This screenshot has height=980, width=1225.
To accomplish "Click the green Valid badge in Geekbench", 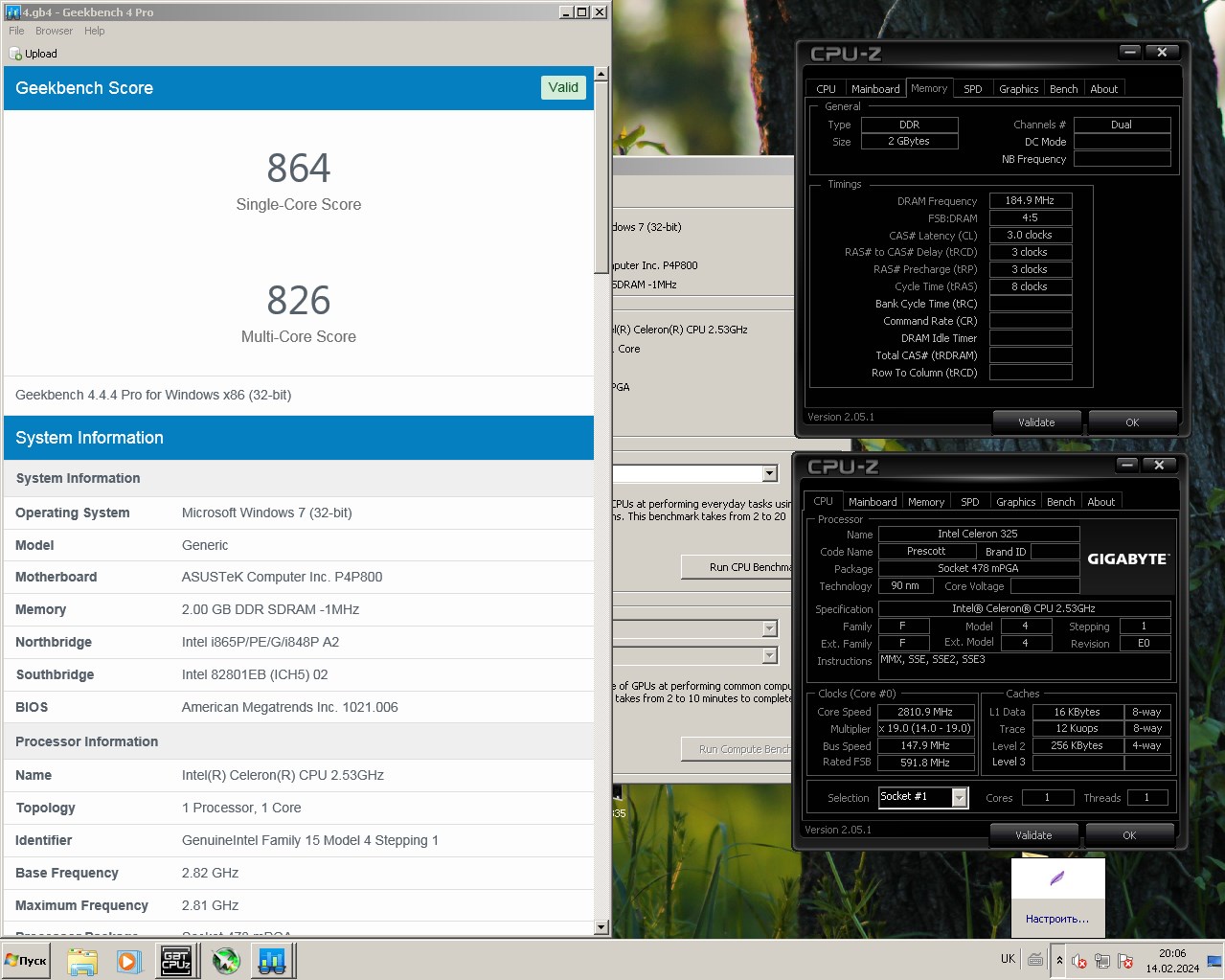I will point(563,87).
